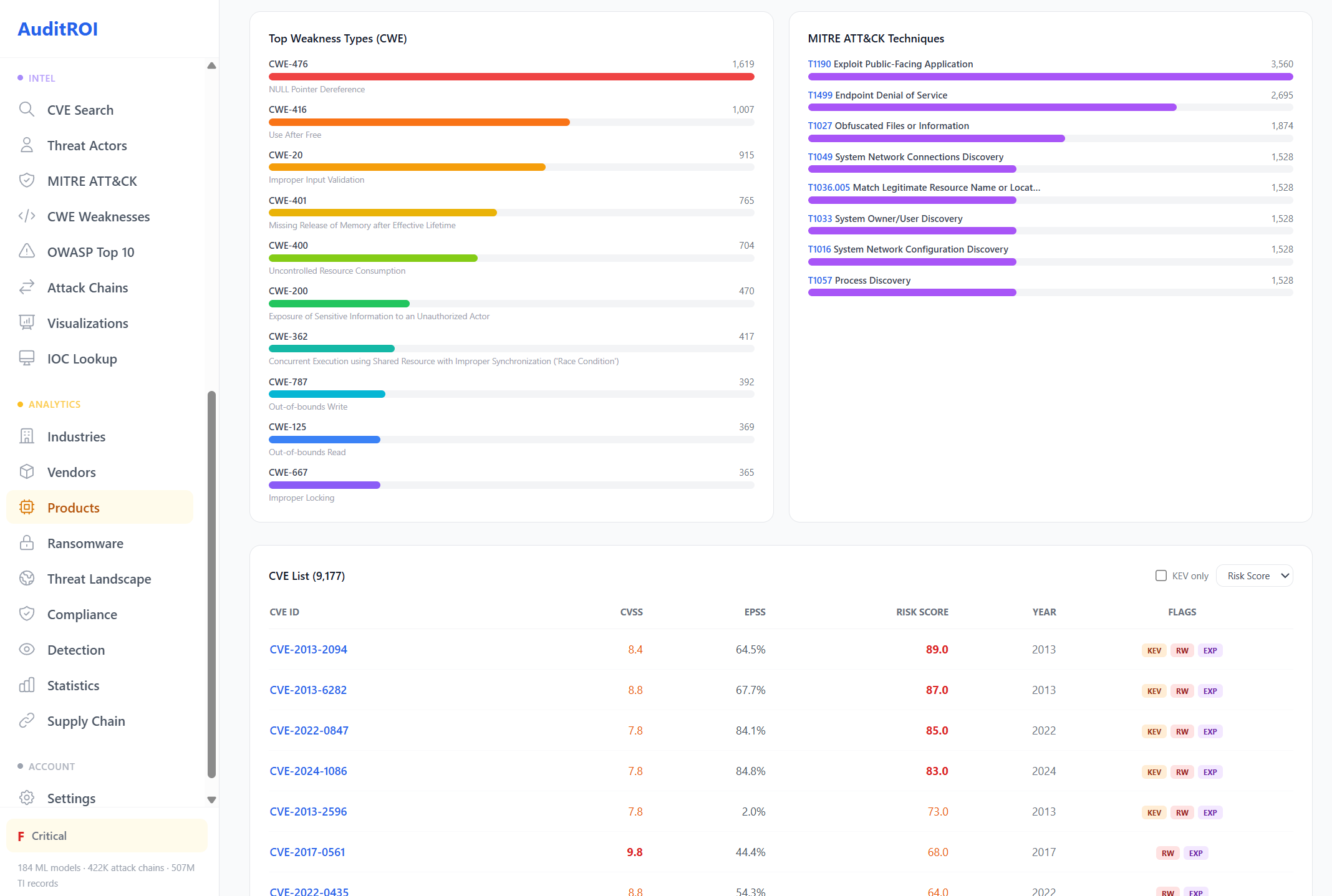Click the Ransomware lock icon
The width and height of the screenshot is (1332, 896).
coord(26,543)
